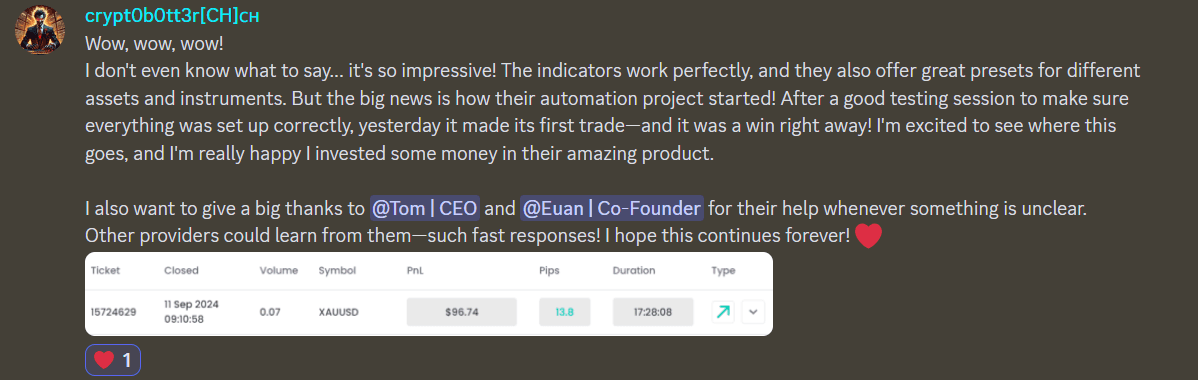Image resolution: width=1198 pixels, height=380 pixels.
Task: Click the Closed column header
Action: tap(181, 271)
